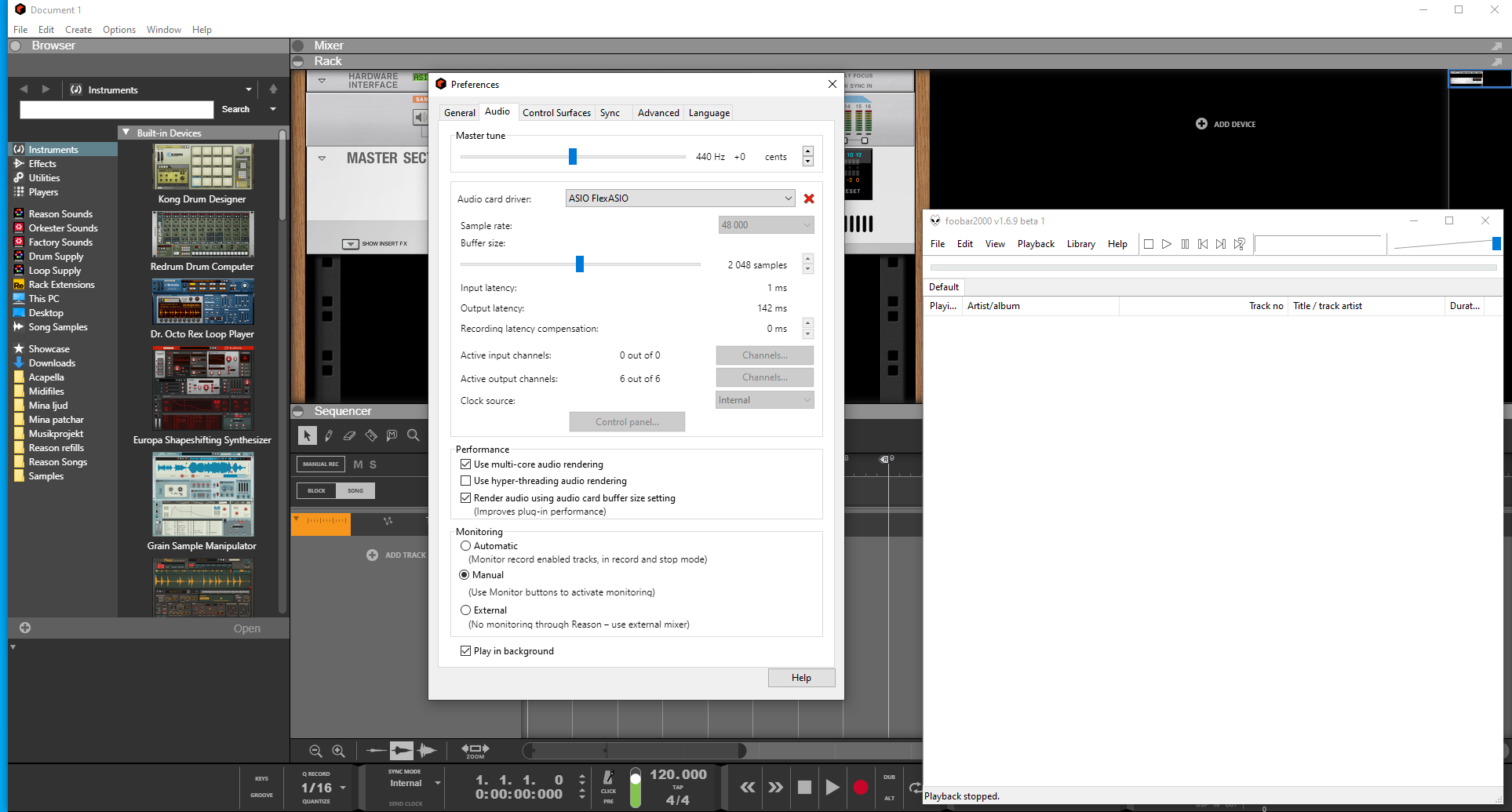Collapse the Hardware Interface device
The width and height of the screenshot is (1512, 812).
[322, 79]
